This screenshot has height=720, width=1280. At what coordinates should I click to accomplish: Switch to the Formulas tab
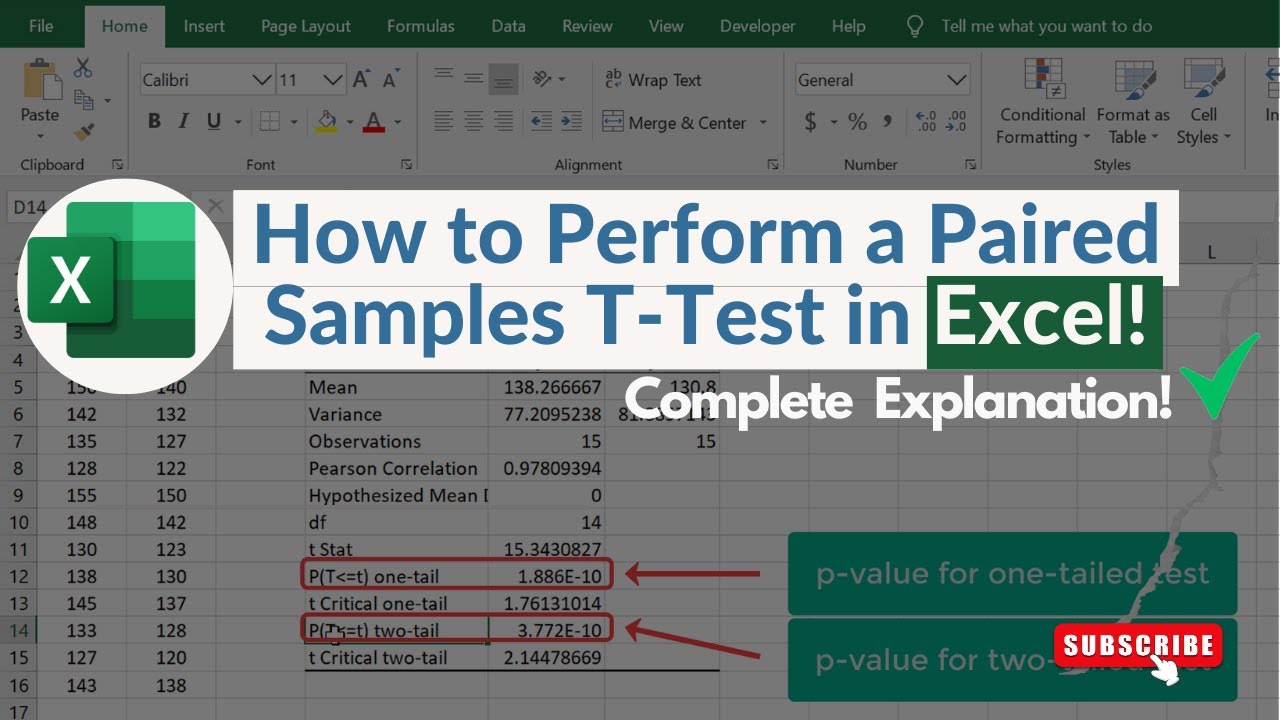pos(421,26)
